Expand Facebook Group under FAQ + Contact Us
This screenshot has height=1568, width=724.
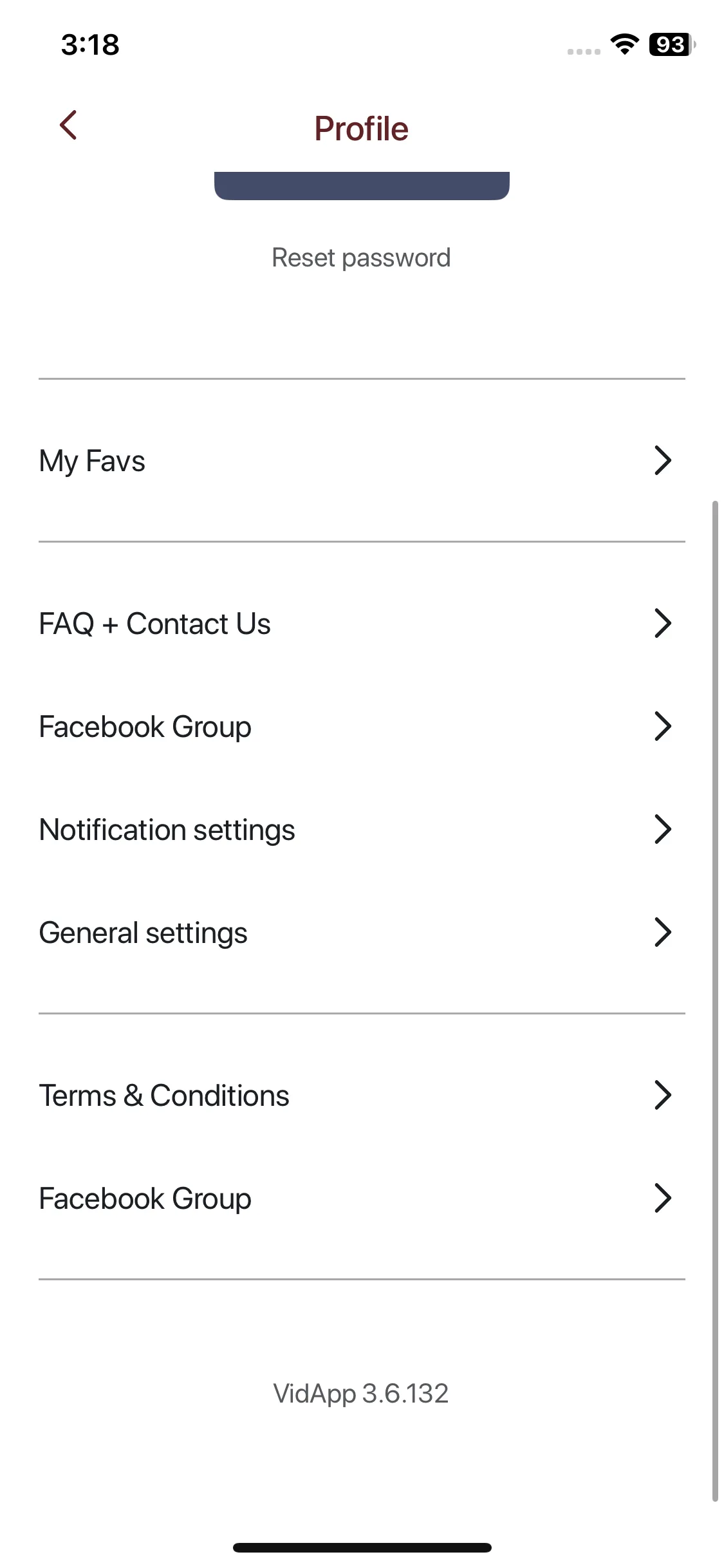click(x=662, y=726)
